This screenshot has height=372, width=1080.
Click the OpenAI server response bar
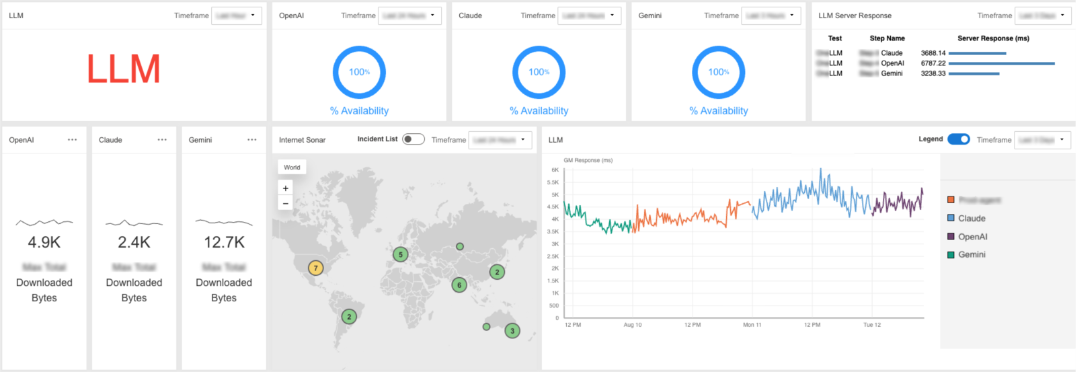[1002, 63]
